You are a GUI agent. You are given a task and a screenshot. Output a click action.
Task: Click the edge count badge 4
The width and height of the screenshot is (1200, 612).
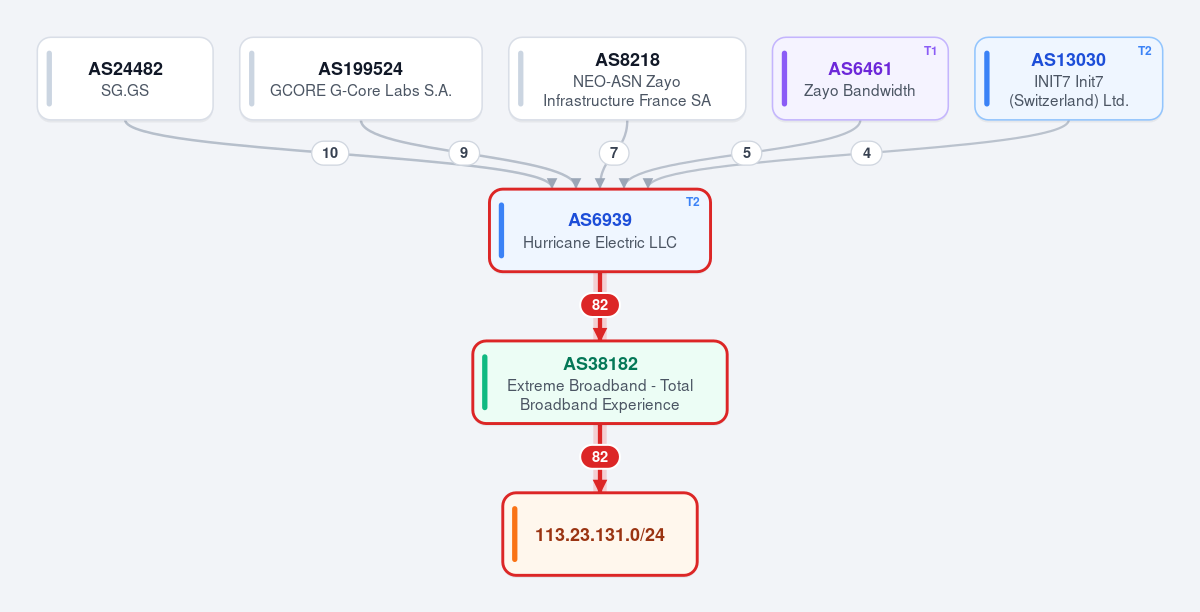(866, 153)
